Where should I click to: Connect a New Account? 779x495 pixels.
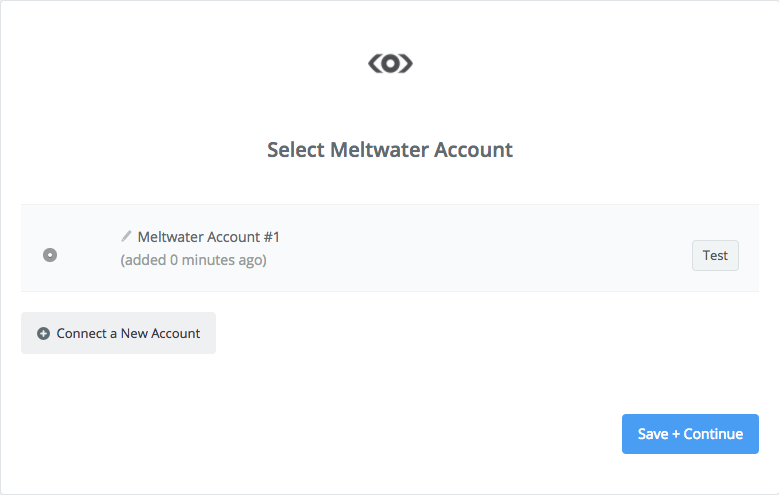118,333
